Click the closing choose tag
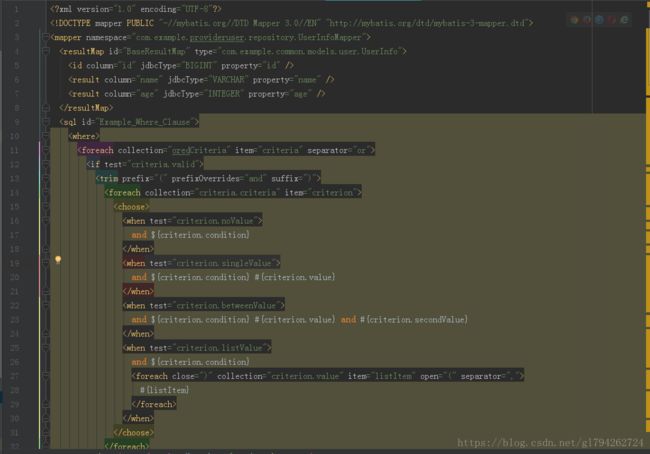This screenshot has height=454, width=650. pyautogui.click(x=133, y=432)
